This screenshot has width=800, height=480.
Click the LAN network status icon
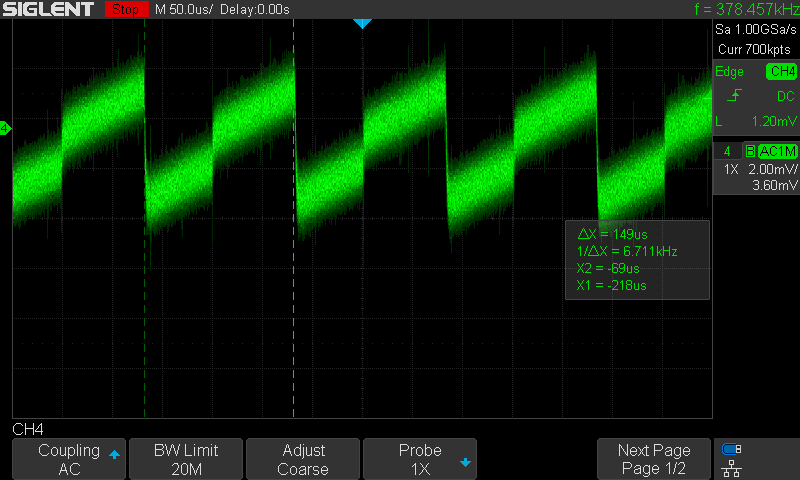coord(732,468)
